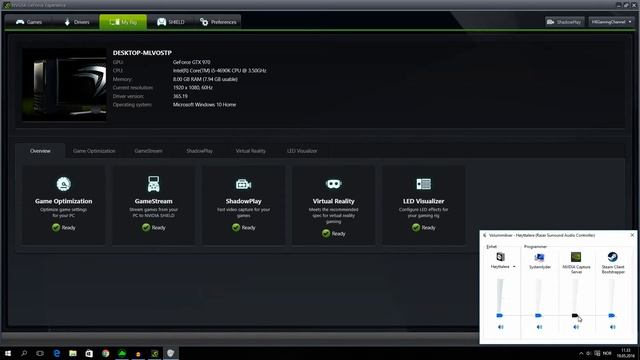Open Windows Store from taskbar
Image resolution: width=640 pixels, height=360 pixels.
coord(89,353)
